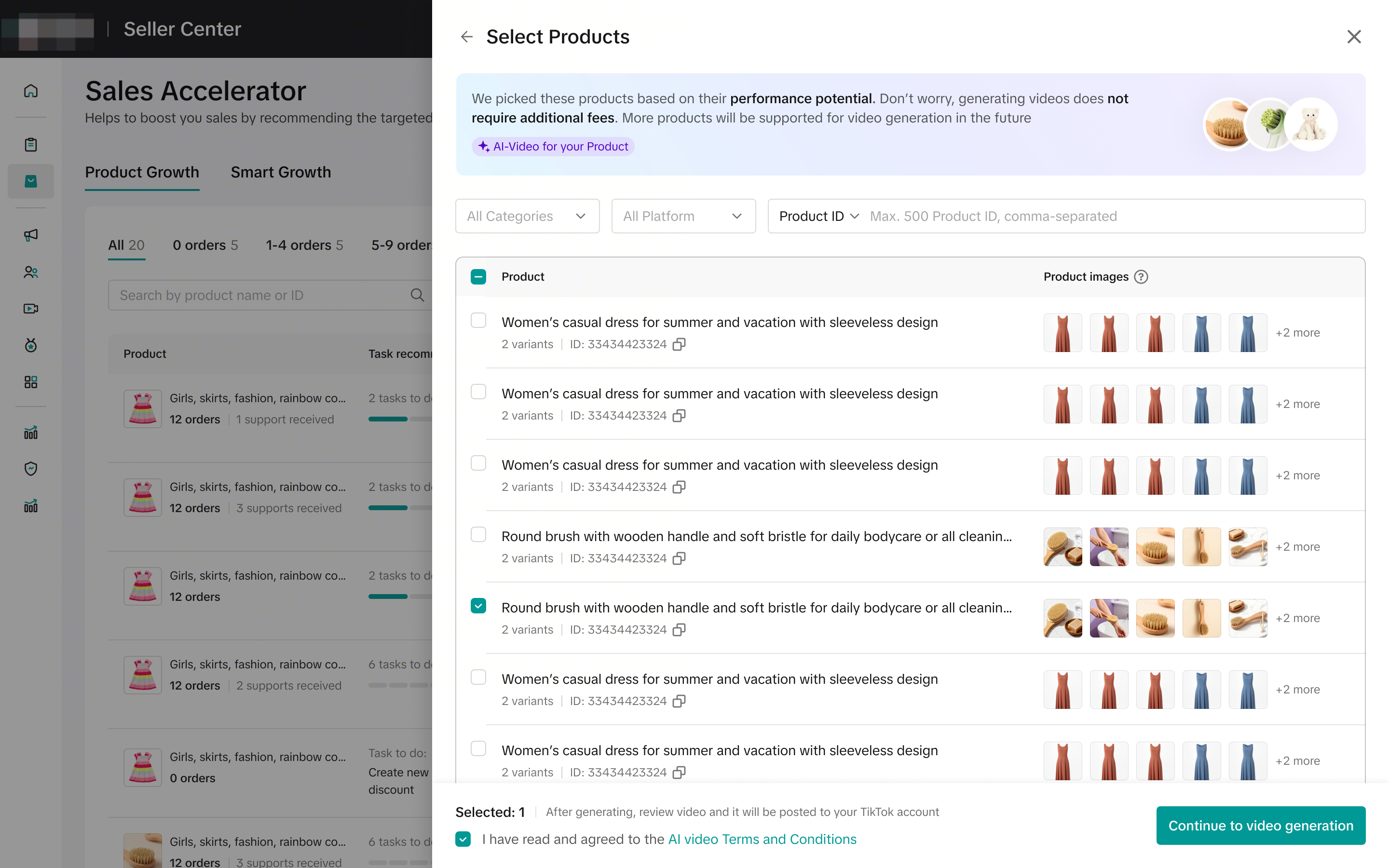Expand the All Categories dropdown
Viewport: 1389px width, 868px height.
(x=527, y=217)
